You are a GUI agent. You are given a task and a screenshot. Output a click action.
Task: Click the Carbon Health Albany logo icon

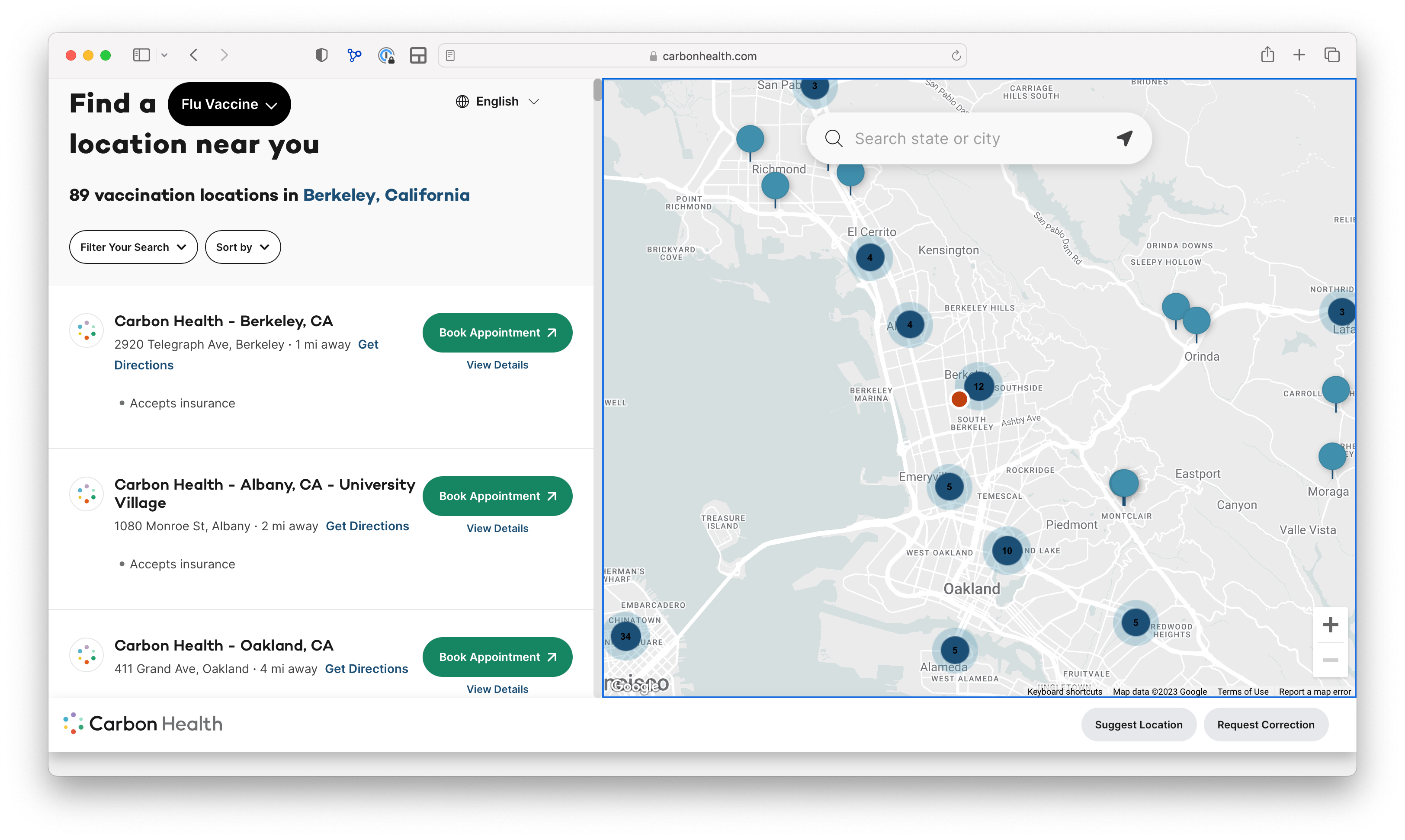(x=87, y=494)
